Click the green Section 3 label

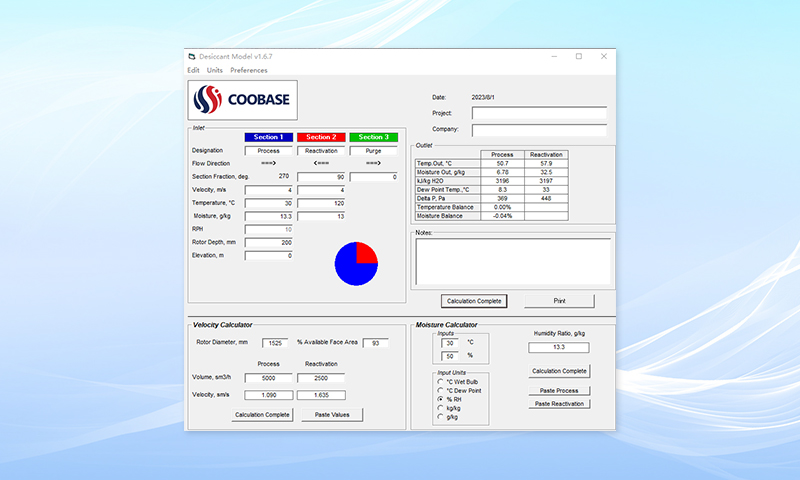pyautogui.click(x=373, y=137)
